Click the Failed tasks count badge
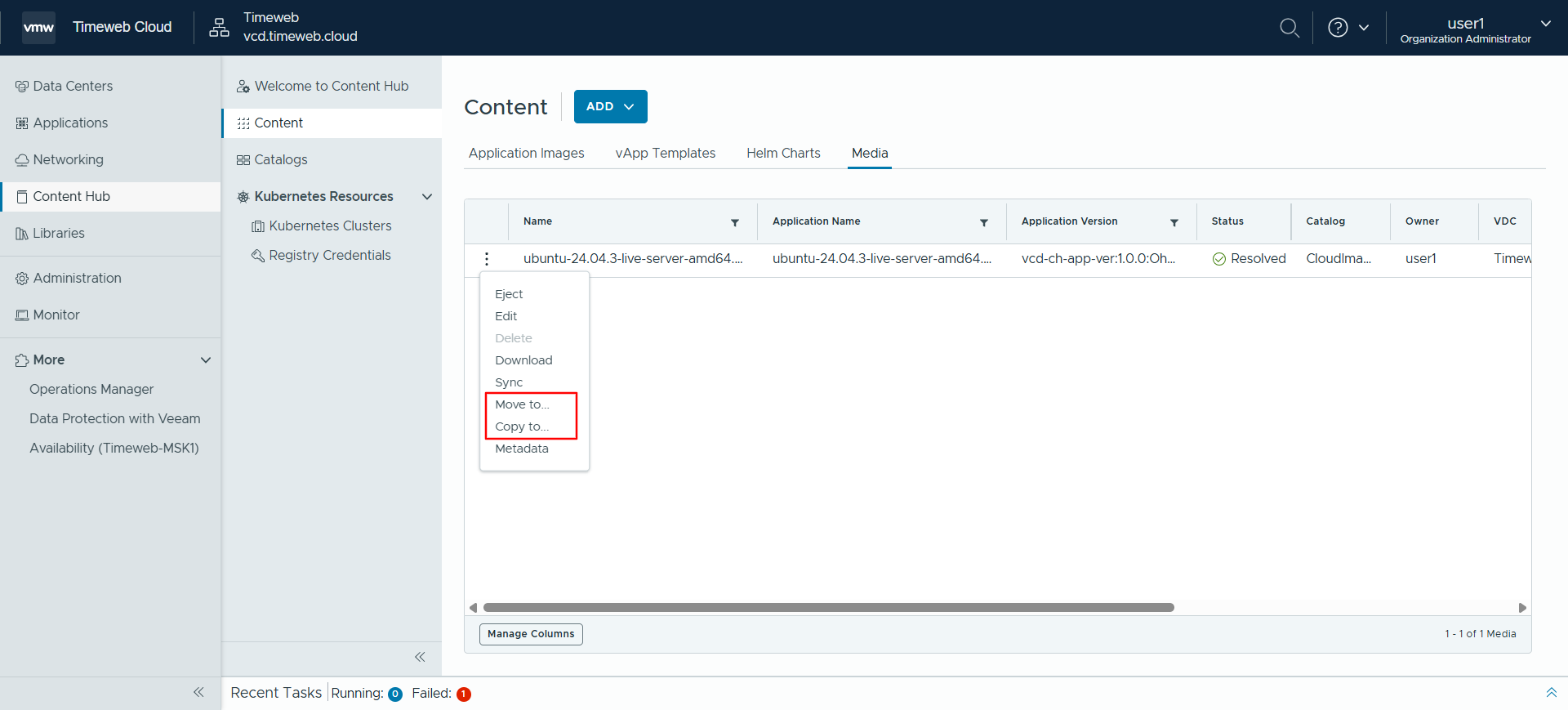The height and width of the screenshot is (710, 1568). (464, 694)
